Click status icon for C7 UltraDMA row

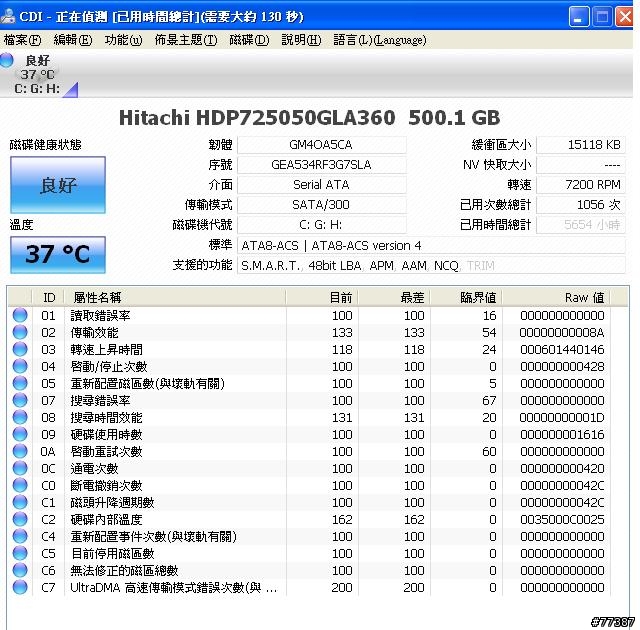click(20, 588)
